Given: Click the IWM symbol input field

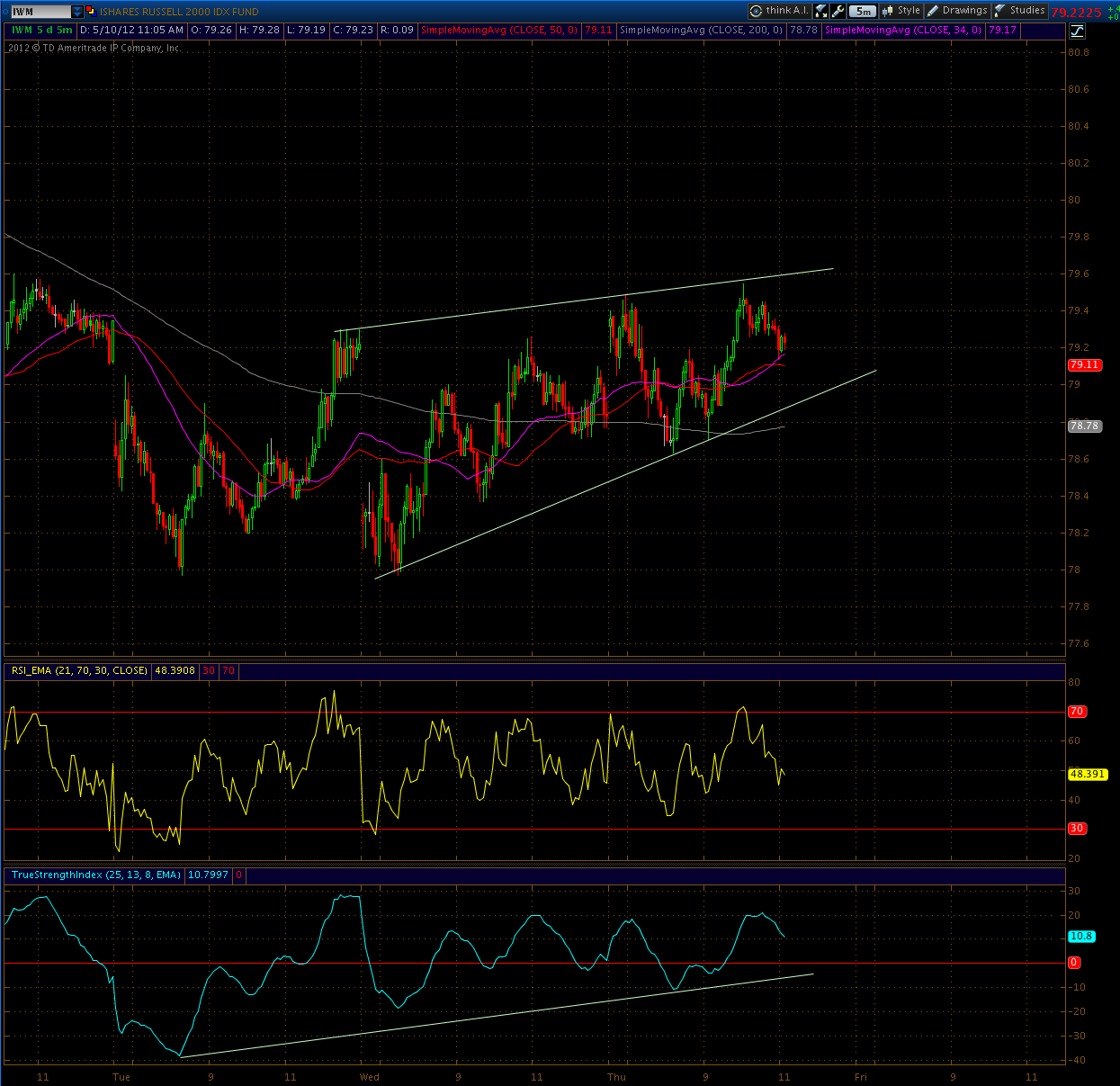Looking at the screenshot, I should 40,12.
